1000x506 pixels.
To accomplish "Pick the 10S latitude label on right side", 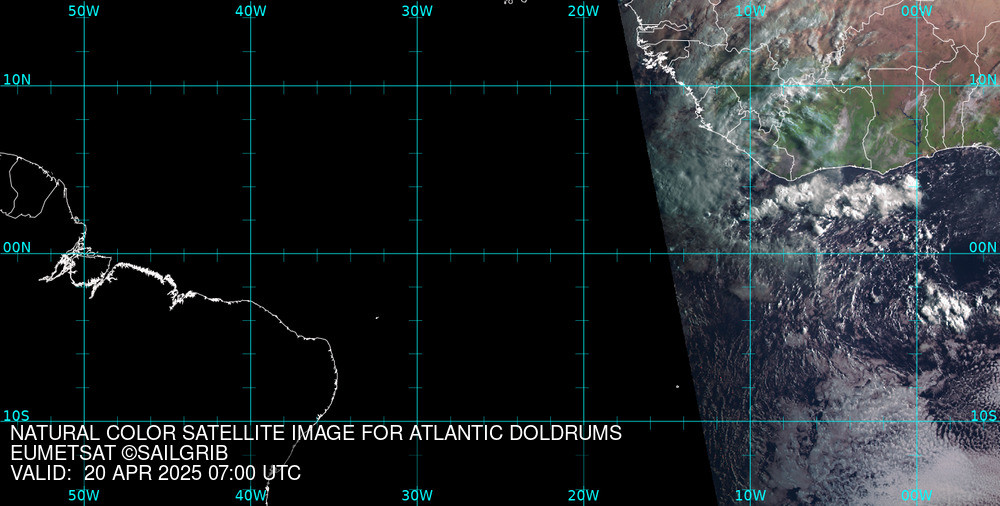I will click(x=983, y=416).
